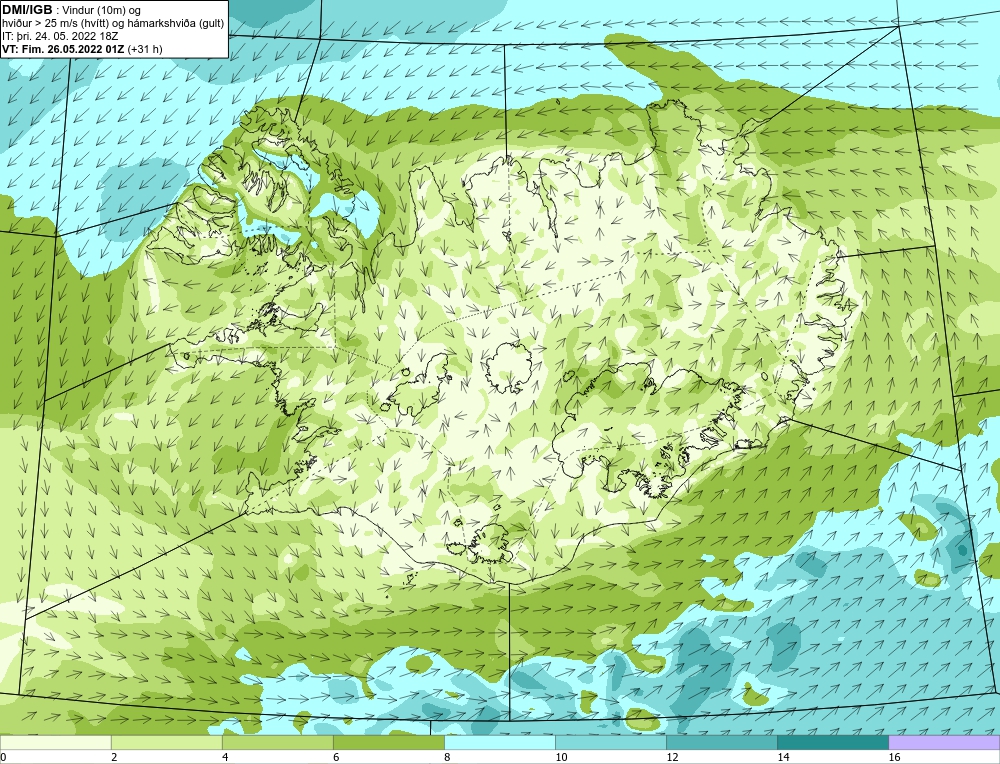Click the 14-16 m/s dark teal swatch
This screenshot has width=1000, height=764.
[x=832, y=742]
